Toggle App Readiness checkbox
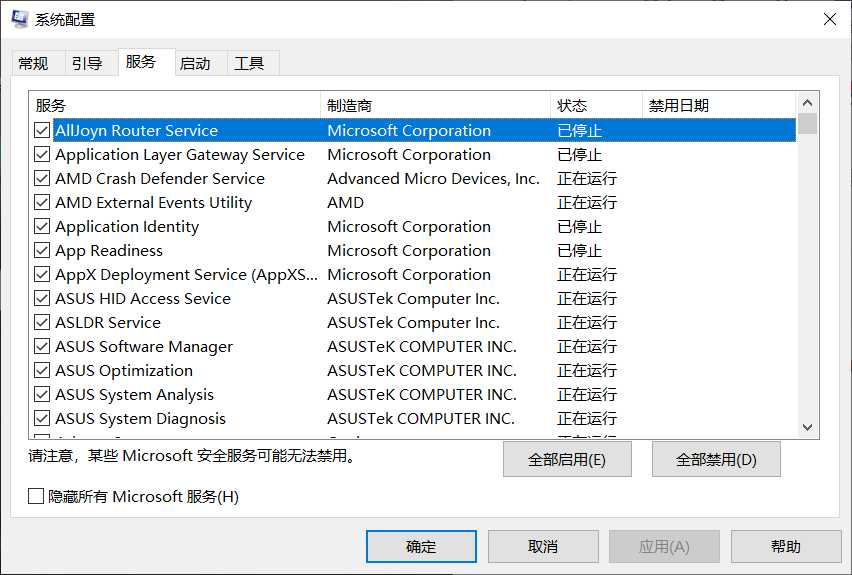 [42, 250]
